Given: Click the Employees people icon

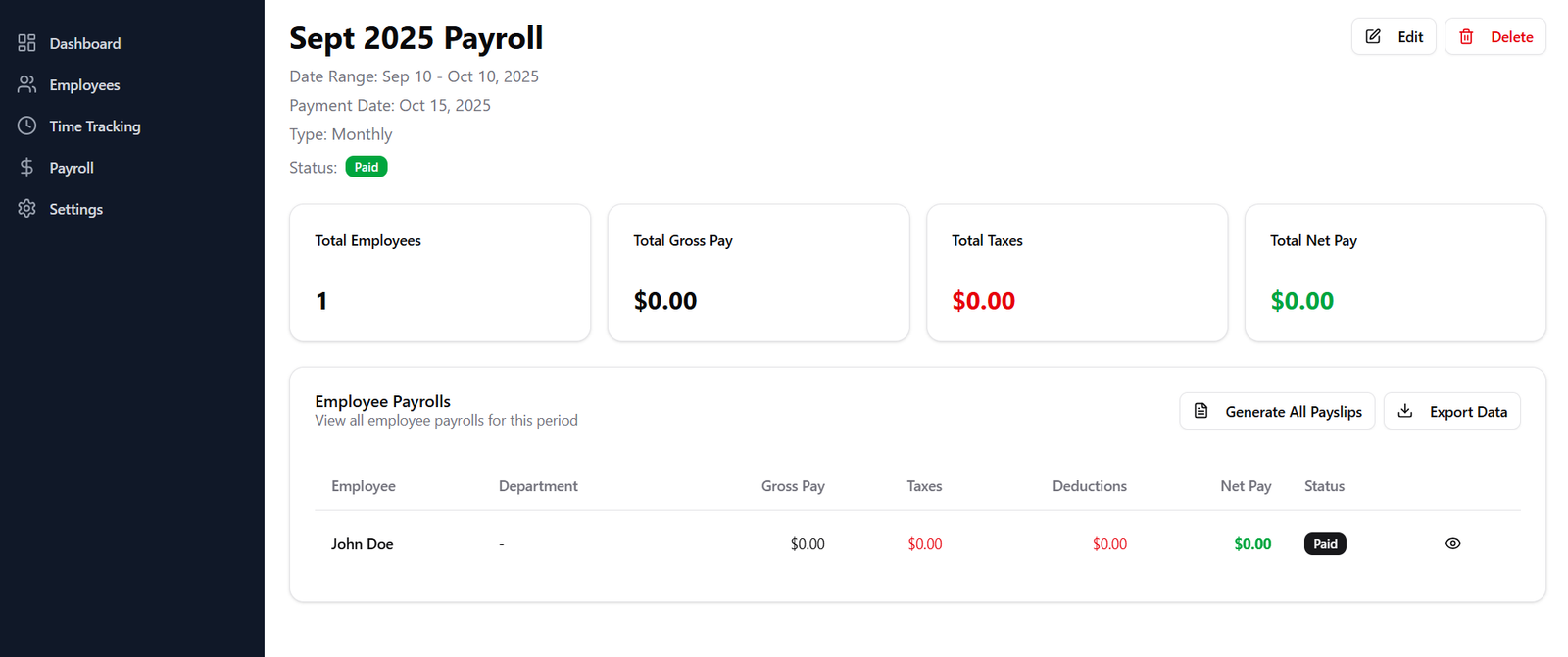Looking at the screenshot, I should coord(26,84).
